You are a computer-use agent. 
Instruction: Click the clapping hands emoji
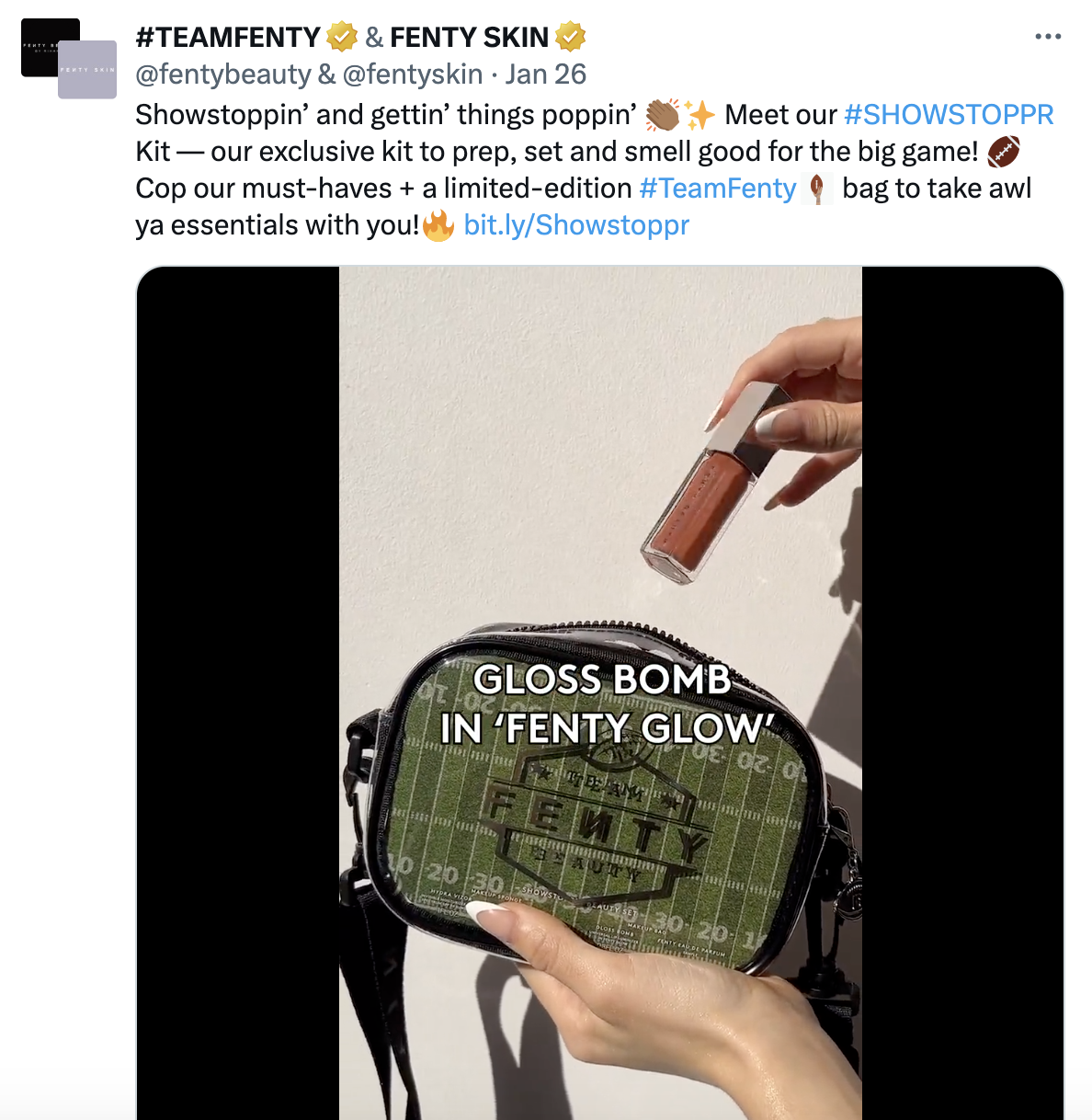click(663, 115)
